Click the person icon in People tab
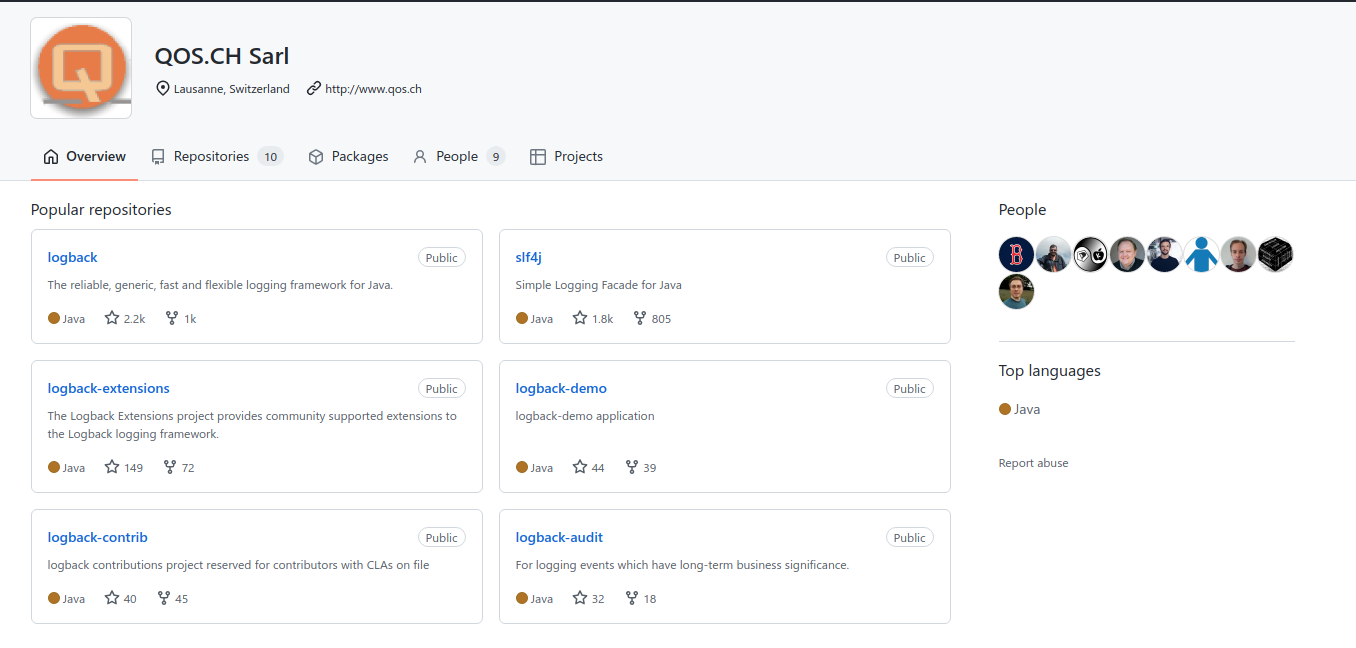This screenshot has width=1356, height=648. pyautogui.click(x=420, y=157)
